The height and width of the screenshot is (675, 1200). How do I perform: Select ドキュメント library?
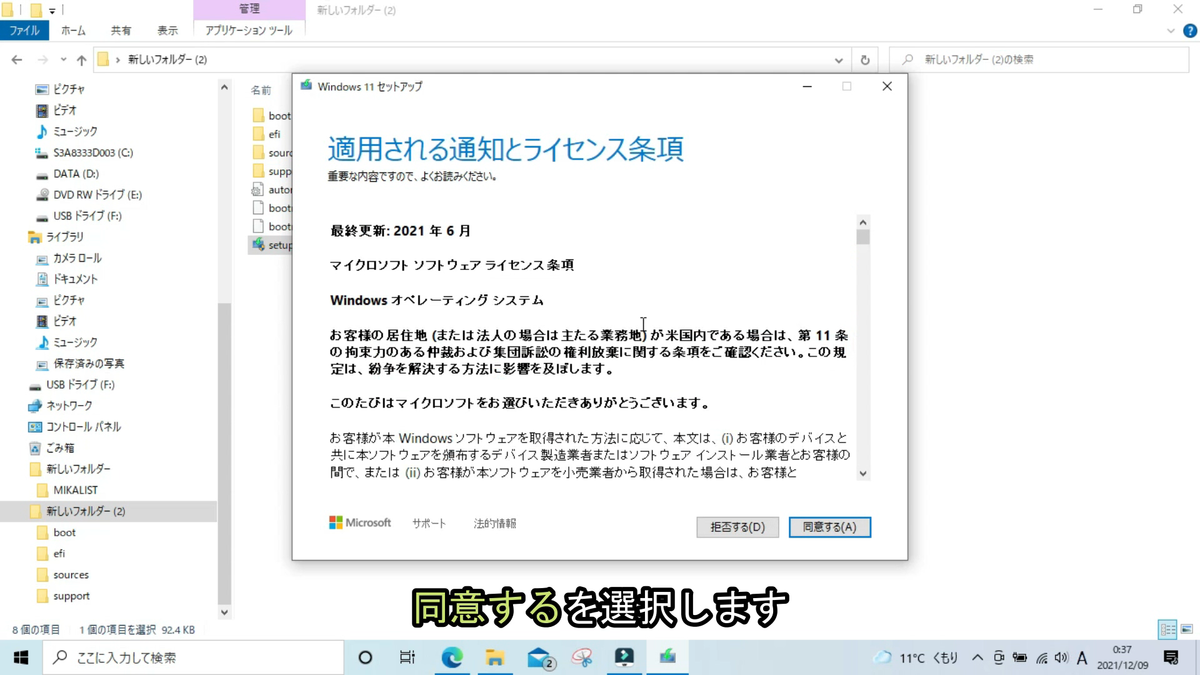tap(75, 279)
